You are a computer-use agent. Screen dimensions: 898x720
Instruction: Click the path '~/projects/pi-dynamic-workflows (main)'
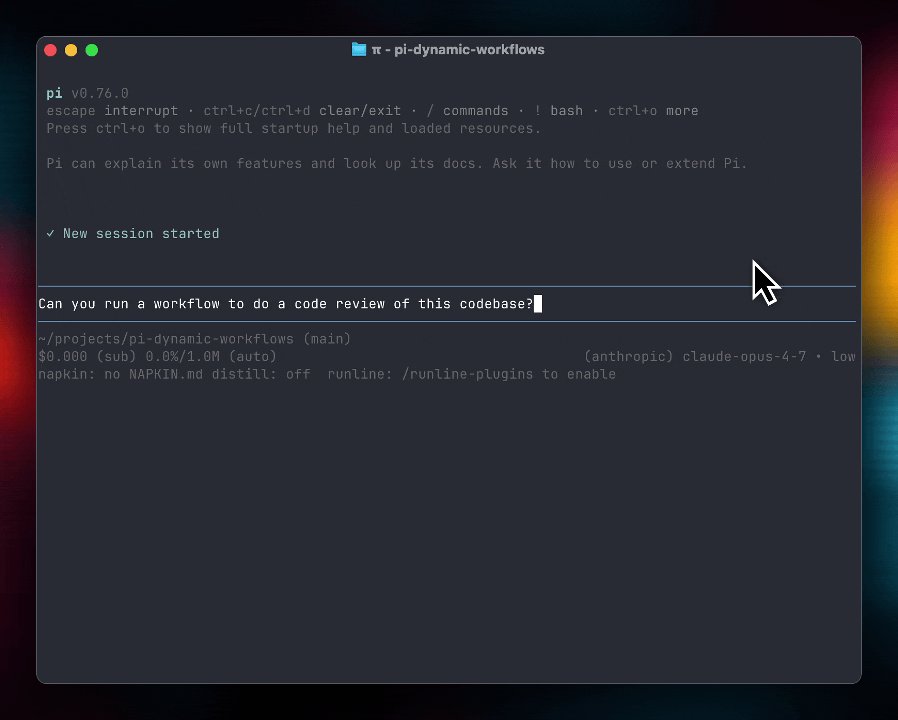[195, 339]
